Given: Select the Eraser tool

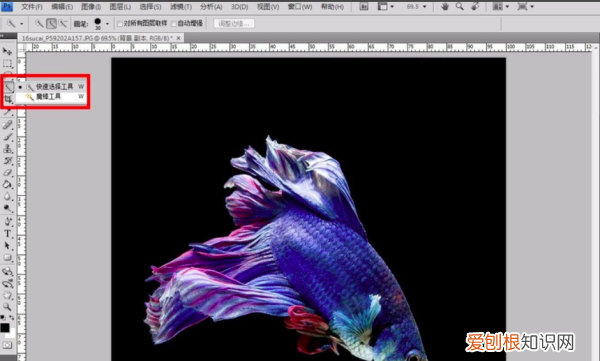Looking at the screenshot, I should click(x=7, y=173).
